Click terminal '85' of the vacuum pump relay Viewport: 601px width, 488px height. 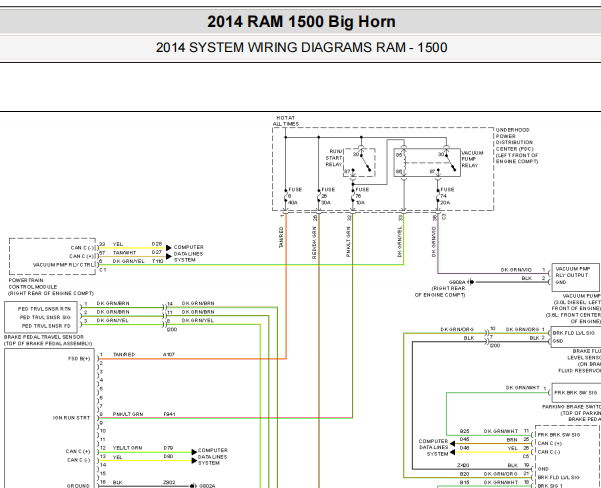pos(399,155)
